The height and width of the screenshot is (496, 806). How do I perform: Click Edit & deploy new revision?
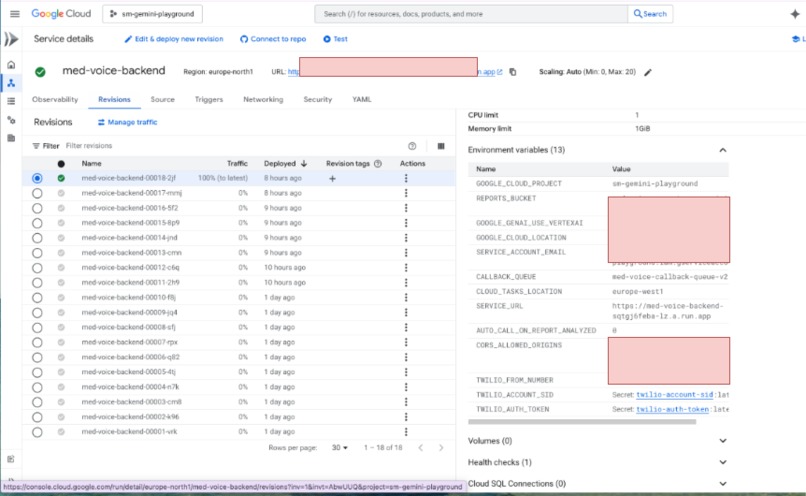pos(174,39)
